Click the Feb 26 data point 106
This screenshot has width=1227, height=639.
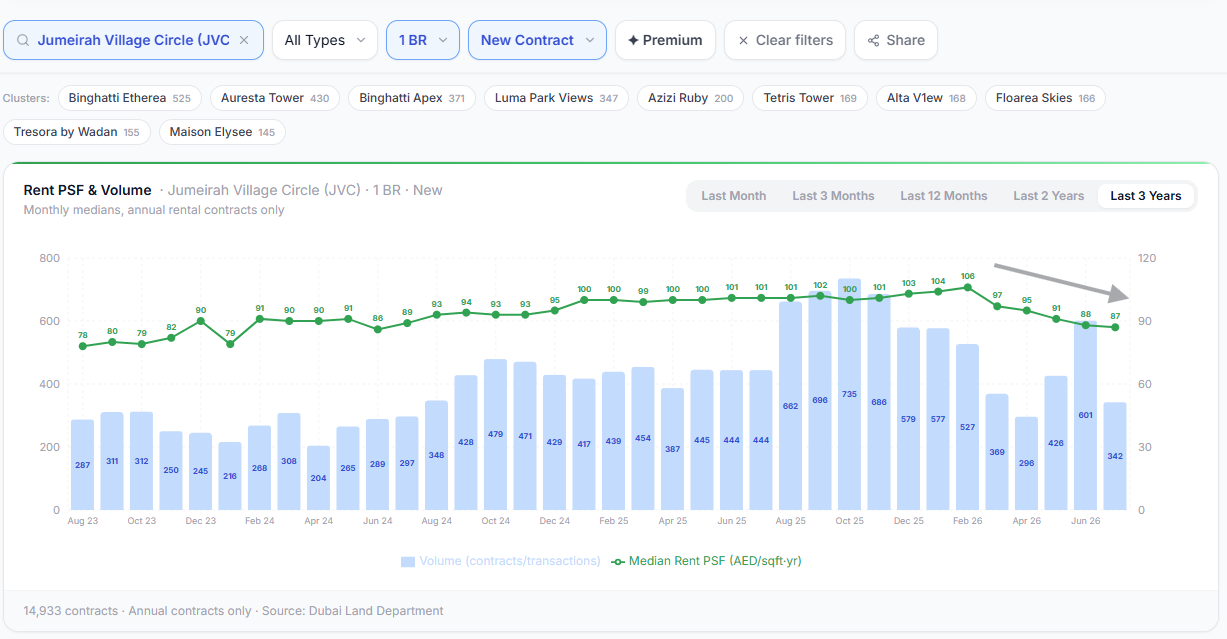(x=968, y=288)
